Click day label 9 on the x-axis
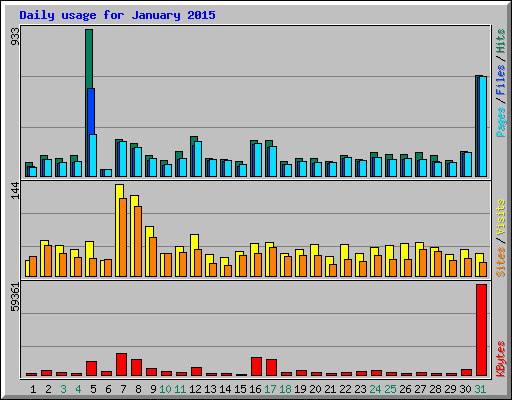This screenshot has height=400, width=512. (153, 389)
